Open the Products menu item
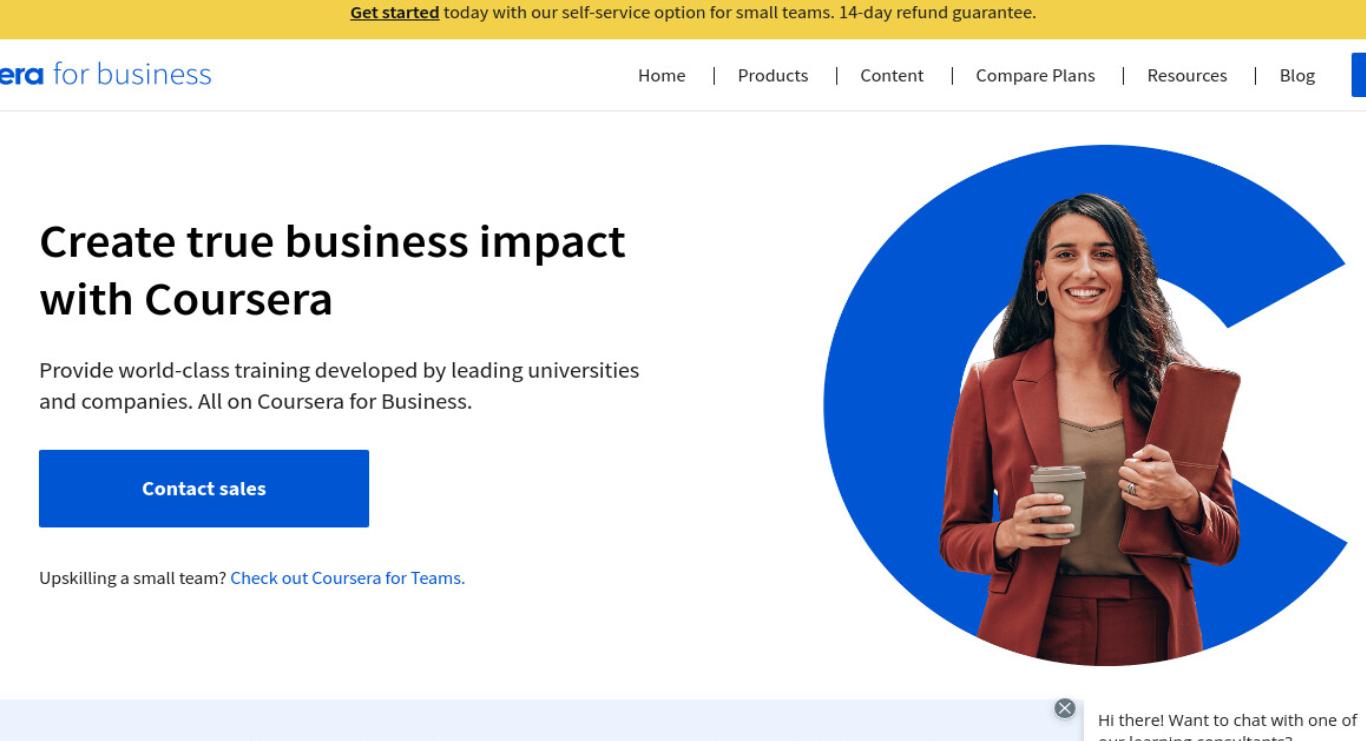This screenshot has width=1366, height=741. tap(773, 75)
